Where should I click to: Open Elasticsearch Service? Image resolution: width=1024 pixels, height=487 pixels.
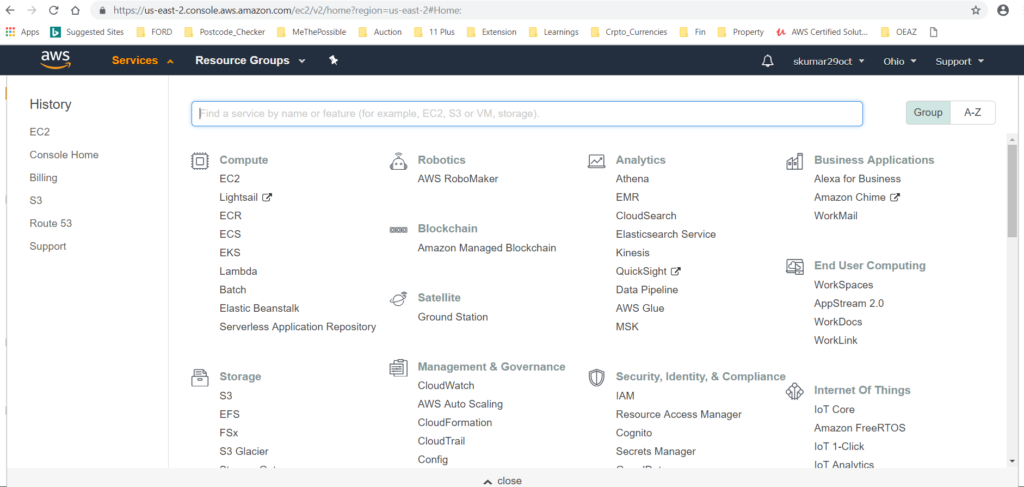[x=665, y=234]
